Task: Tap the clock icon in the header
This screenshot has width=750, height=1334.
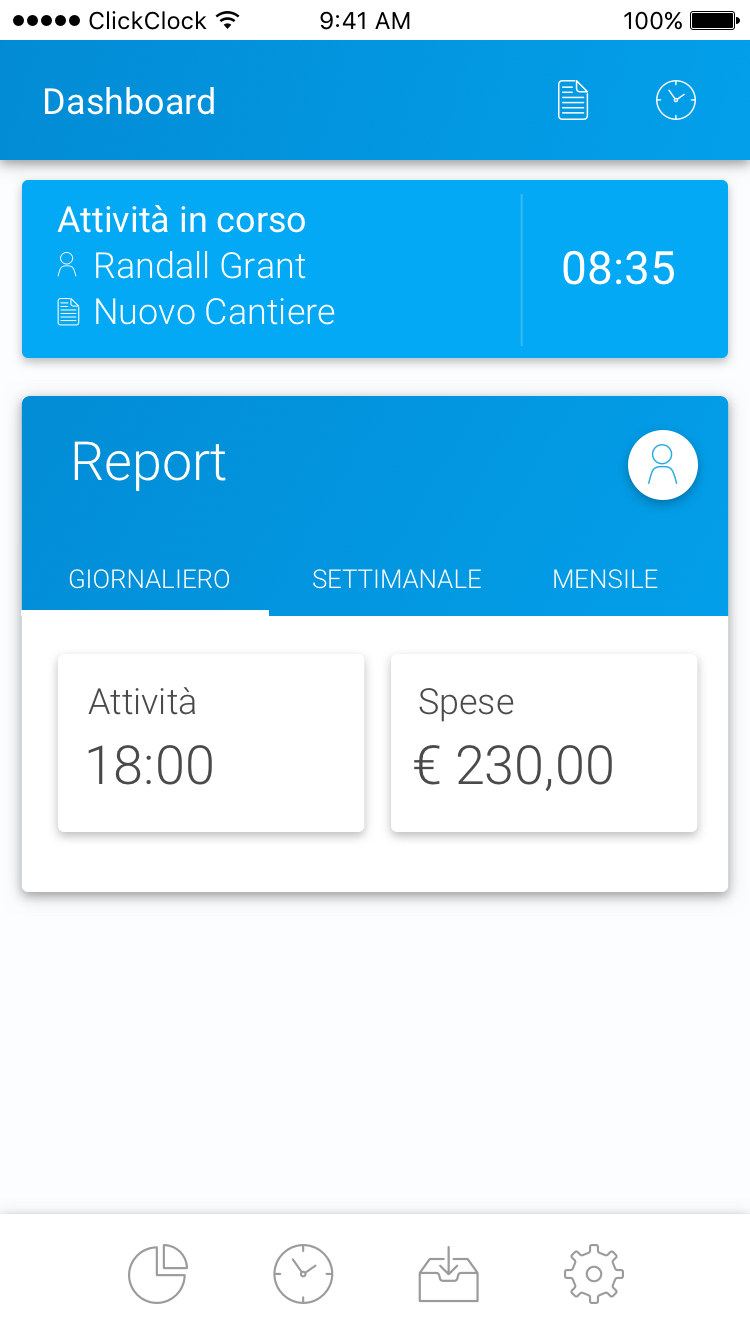Action: pyautogui.click(x=676, y=100)
